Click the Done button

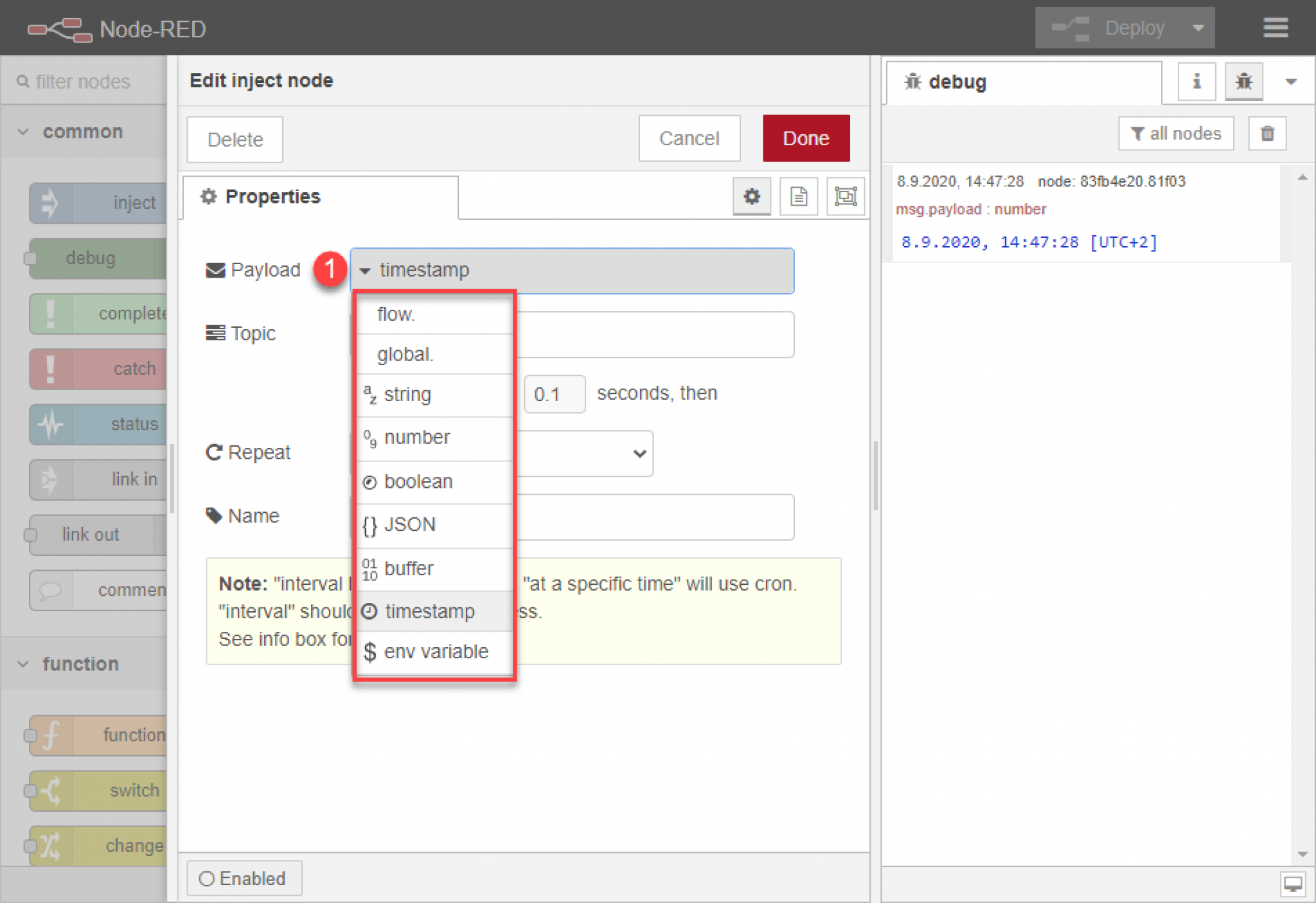point(806,138)
